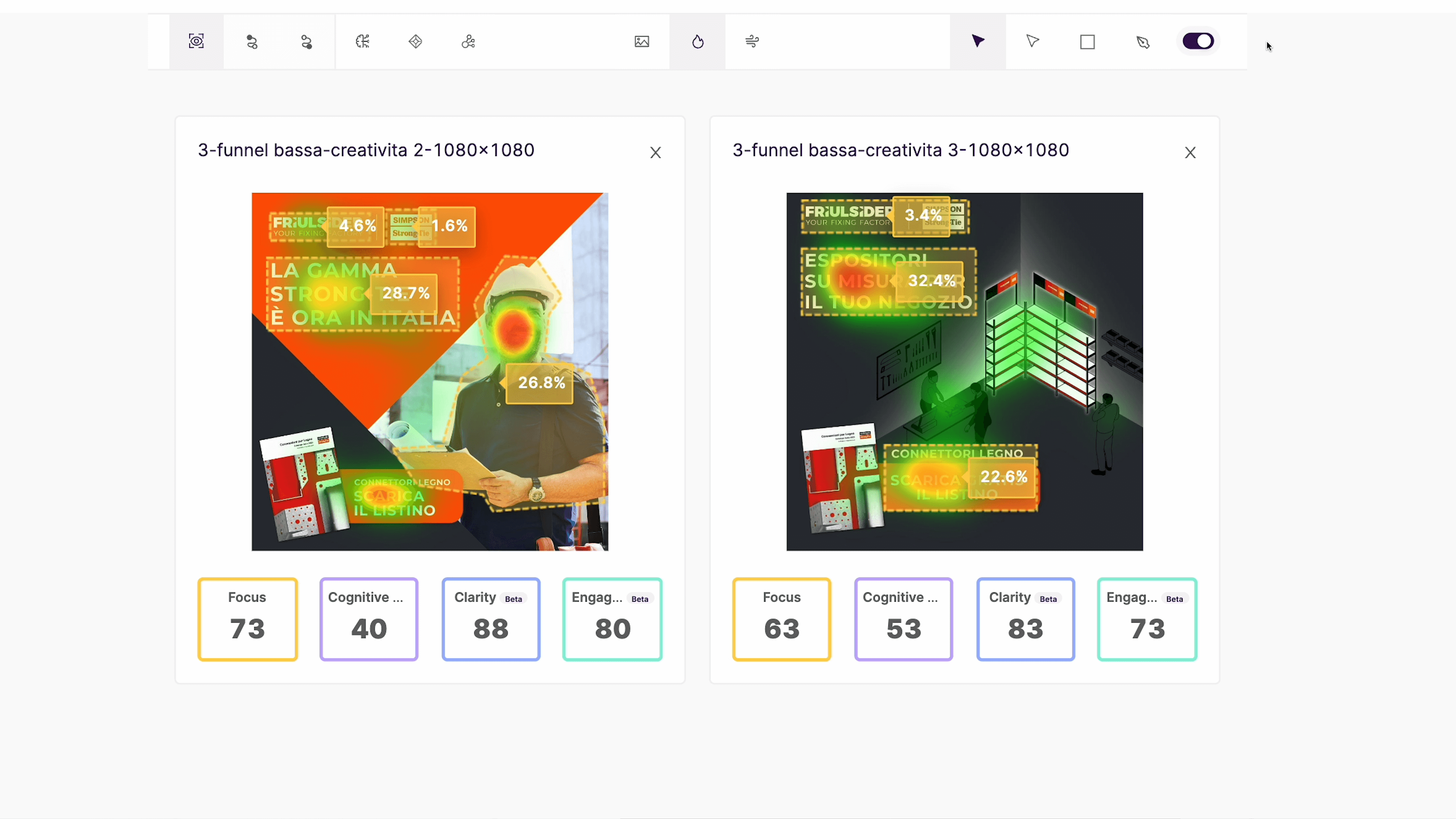Close the creativita 3 comparison card
1456x819 pixels.
[x=1190, y=152]
